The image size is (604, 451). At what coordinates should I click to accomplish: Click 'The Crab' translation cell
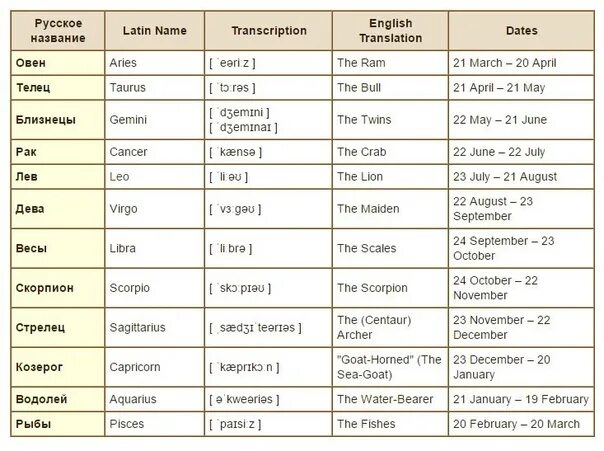[x=390, y=152]
